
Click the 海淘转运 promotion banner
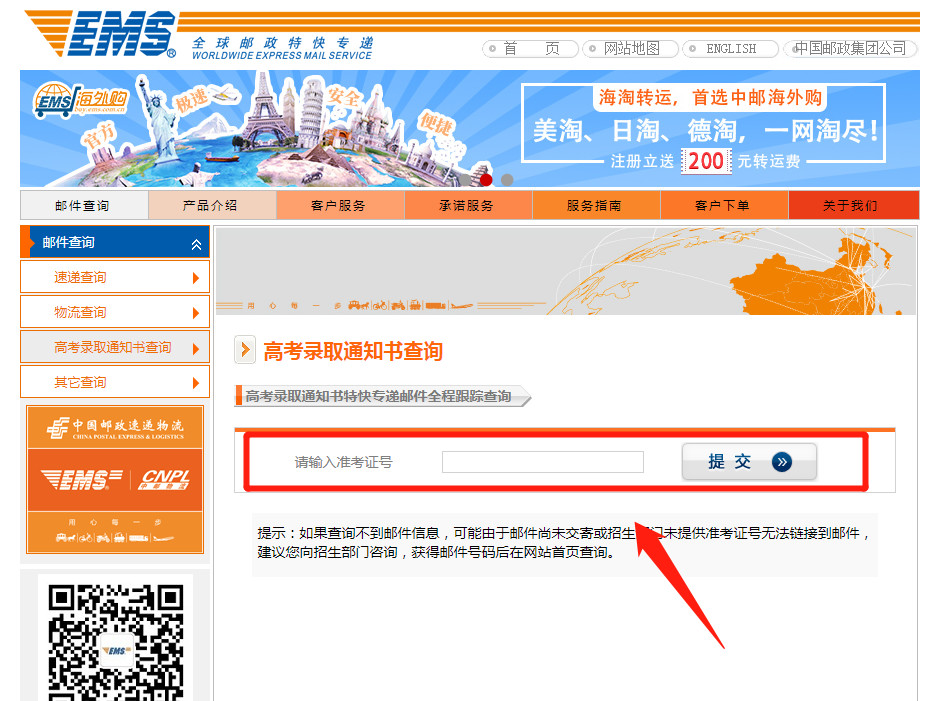coord(703,128)
